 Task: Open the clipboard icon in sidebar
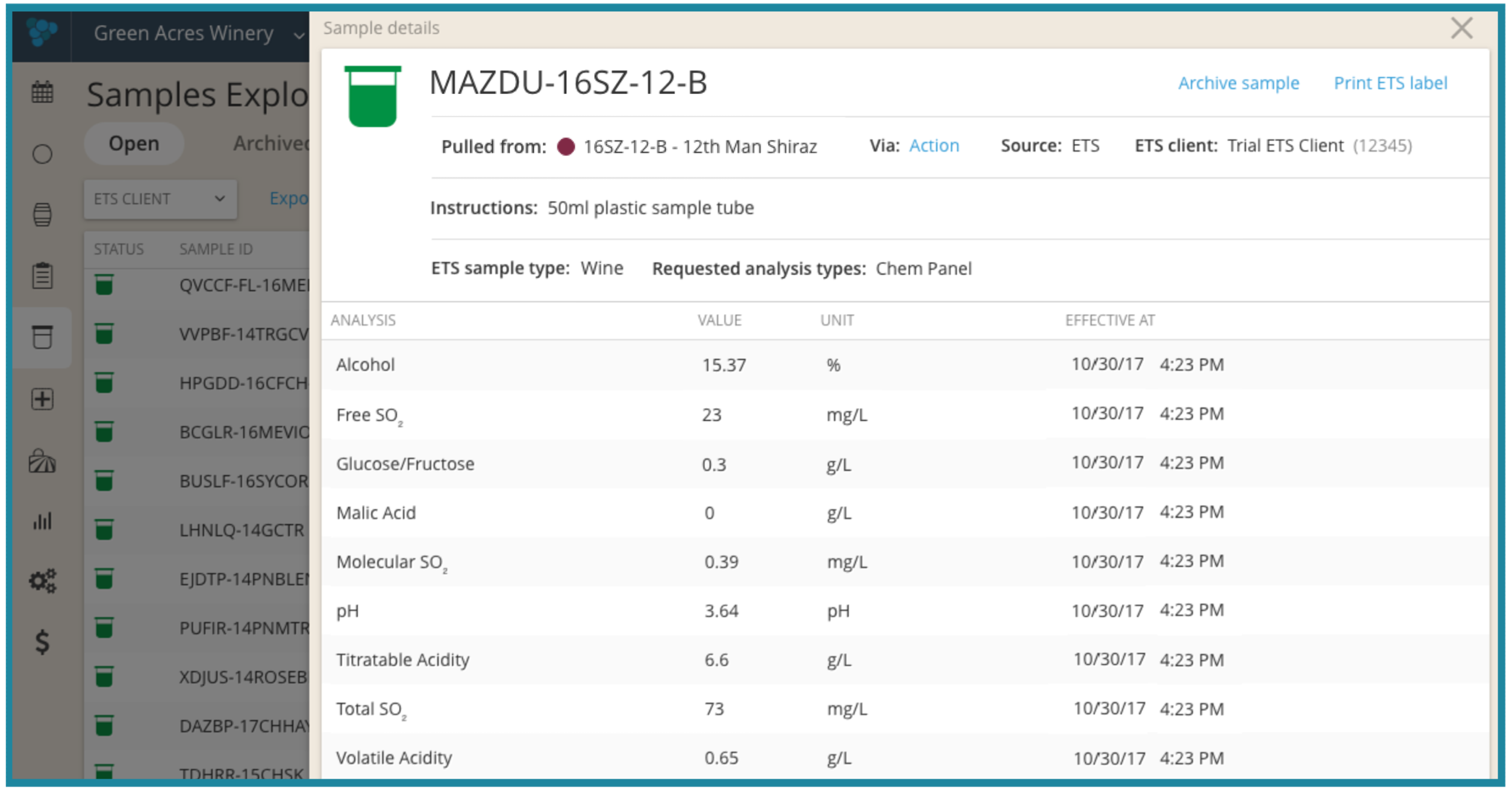(42, 276)
